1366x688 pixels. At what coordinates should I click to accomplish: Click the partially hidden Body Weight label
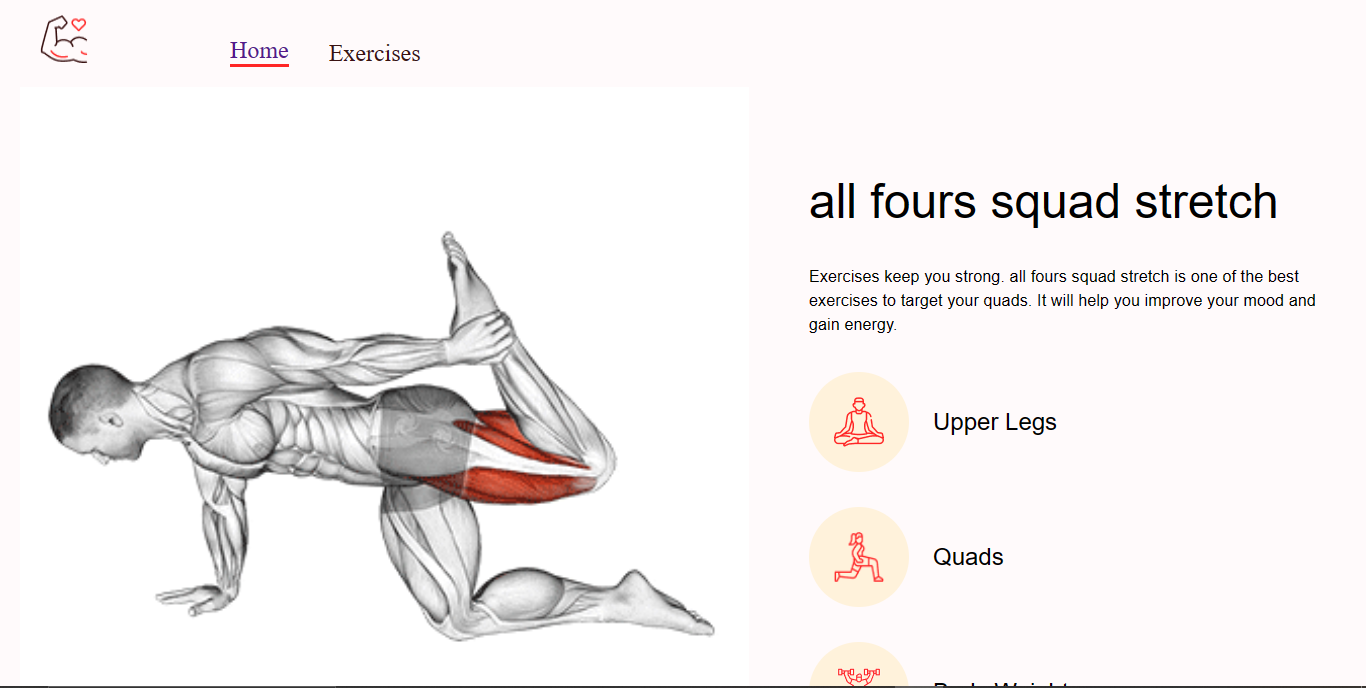[1001, 685]
